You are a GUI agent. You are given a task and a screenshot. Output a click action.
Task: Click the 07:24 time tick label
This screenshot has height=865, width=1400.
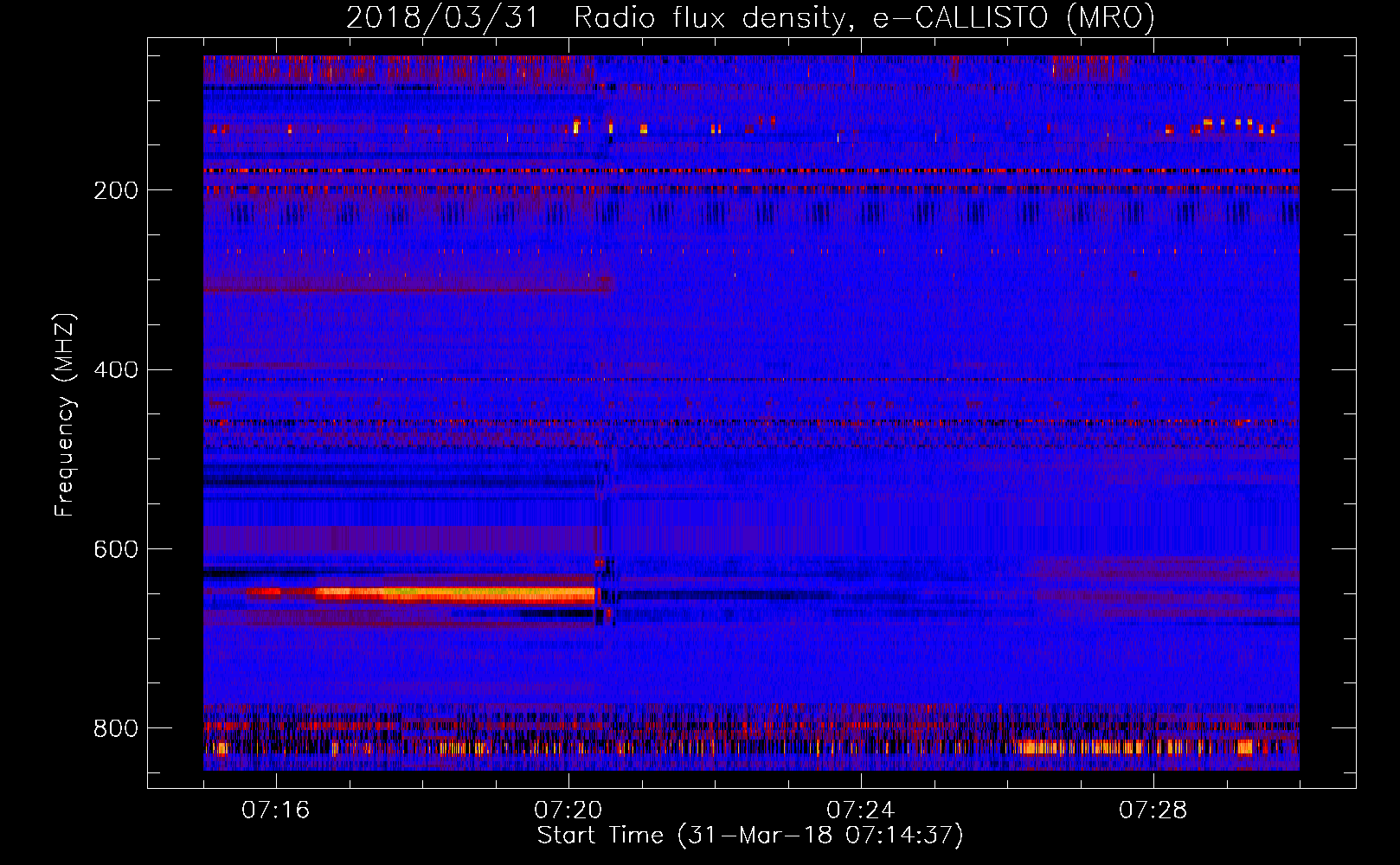861,811
